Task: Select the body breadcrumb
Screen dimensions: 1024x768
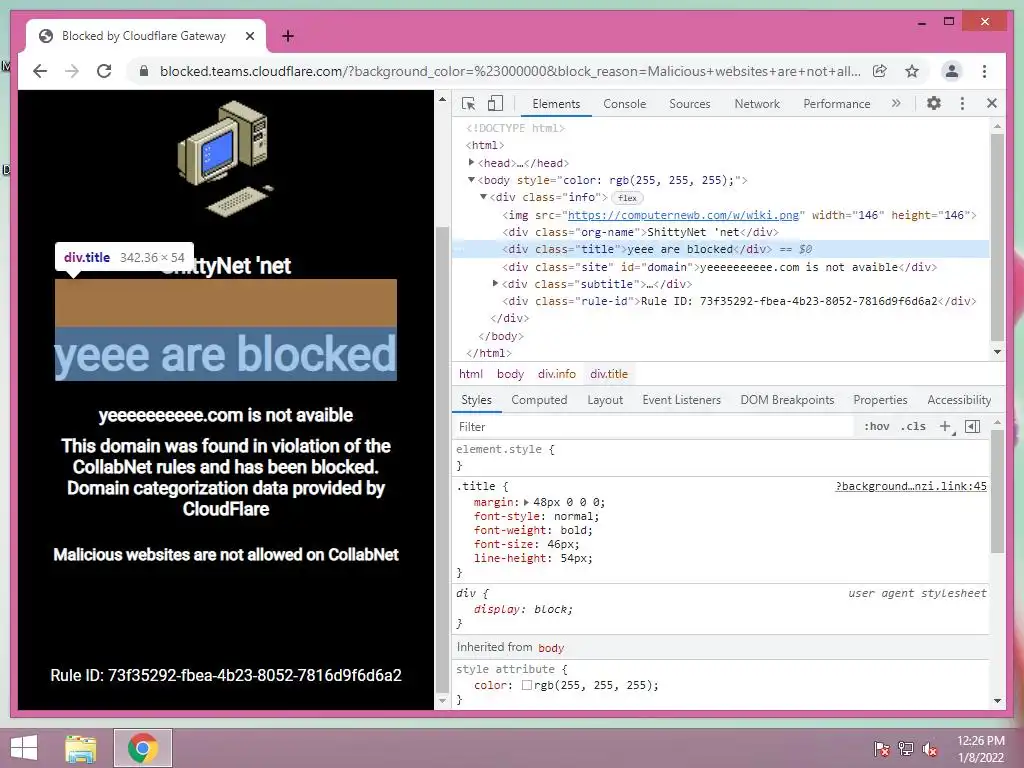Action: [510, 374]
